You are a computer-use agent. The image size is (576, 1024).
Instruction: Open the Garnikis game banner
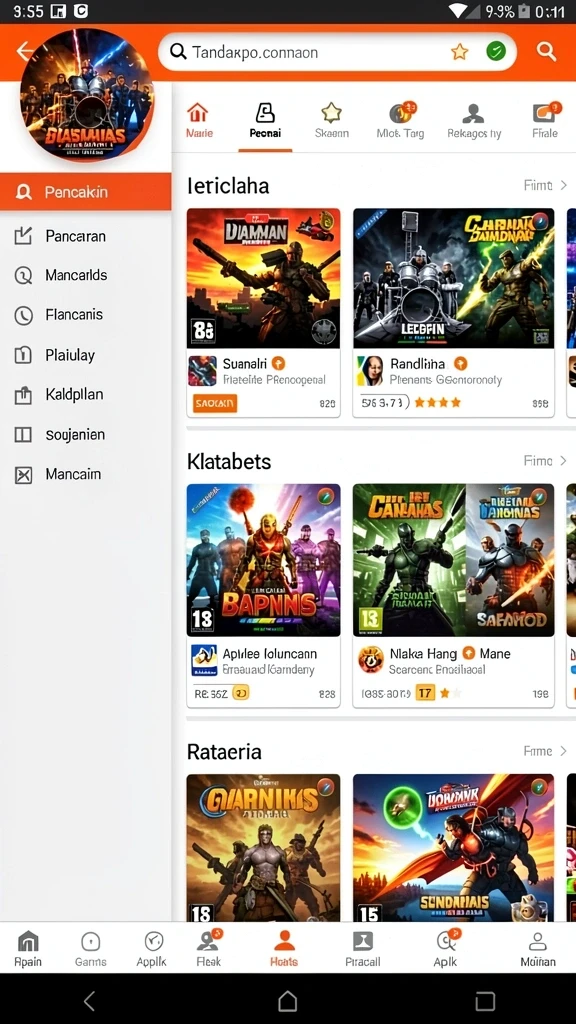pos(264,848)
